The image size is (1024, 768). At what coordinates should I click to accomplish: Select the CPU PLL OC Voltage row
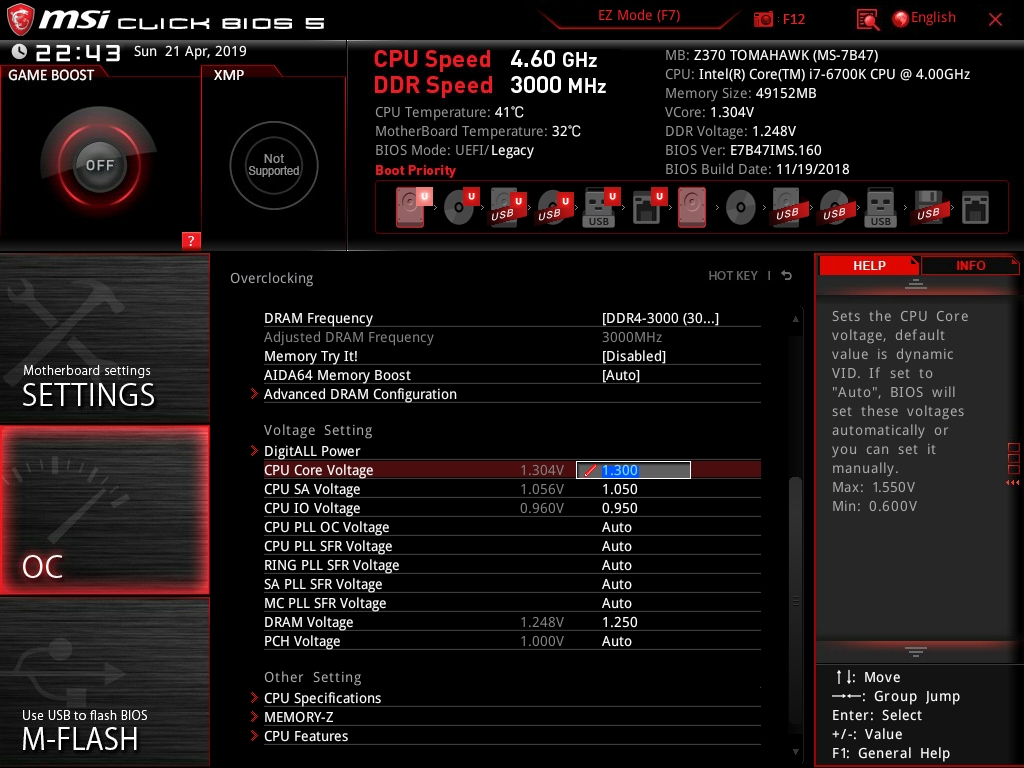(x=512, y=527)
